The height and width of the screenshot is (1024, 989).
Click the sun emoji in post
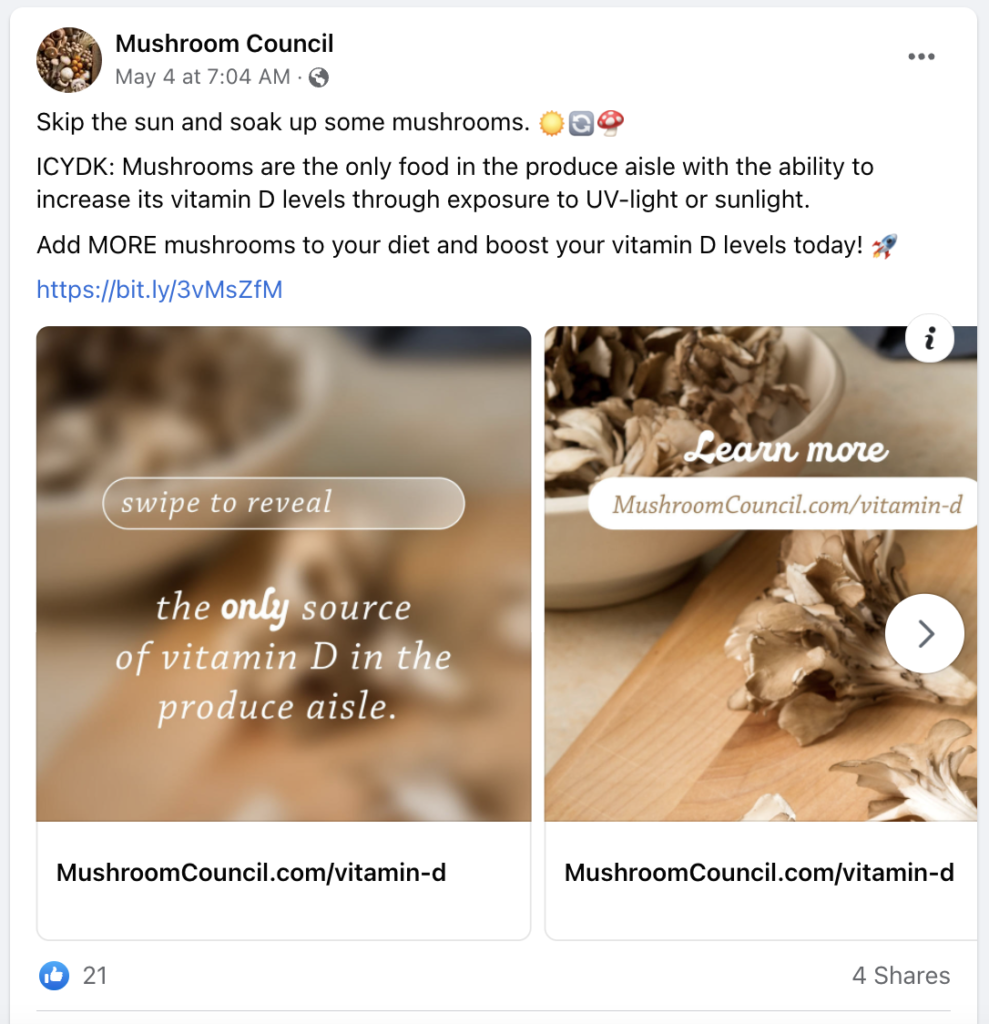(x=551, y=123)
